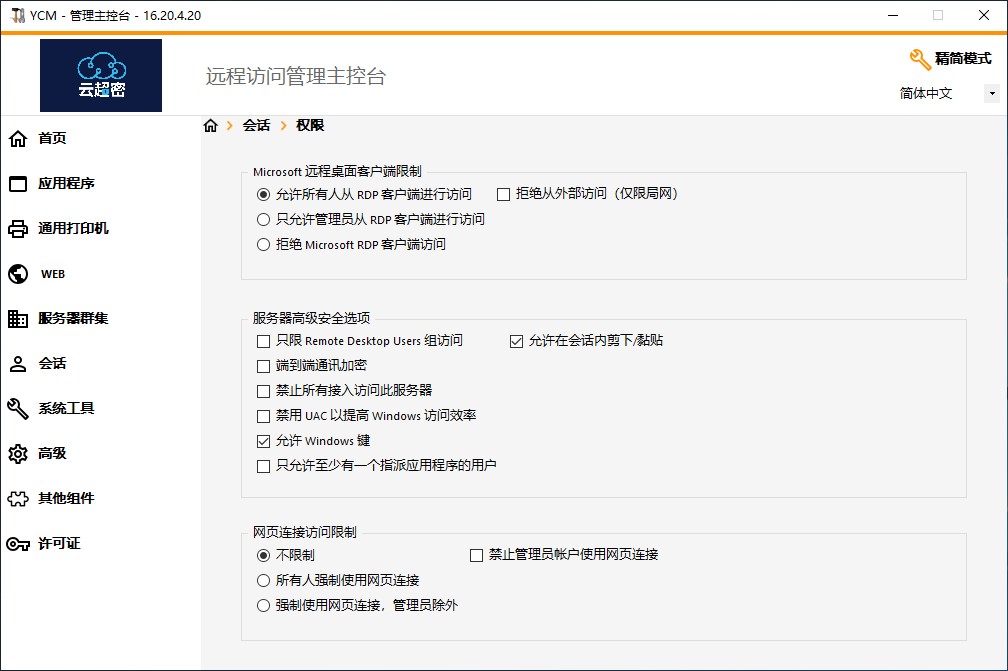The image size is (1008, 671).
Task: Close the YCM management console window
Action: click(x=984, y=15)
